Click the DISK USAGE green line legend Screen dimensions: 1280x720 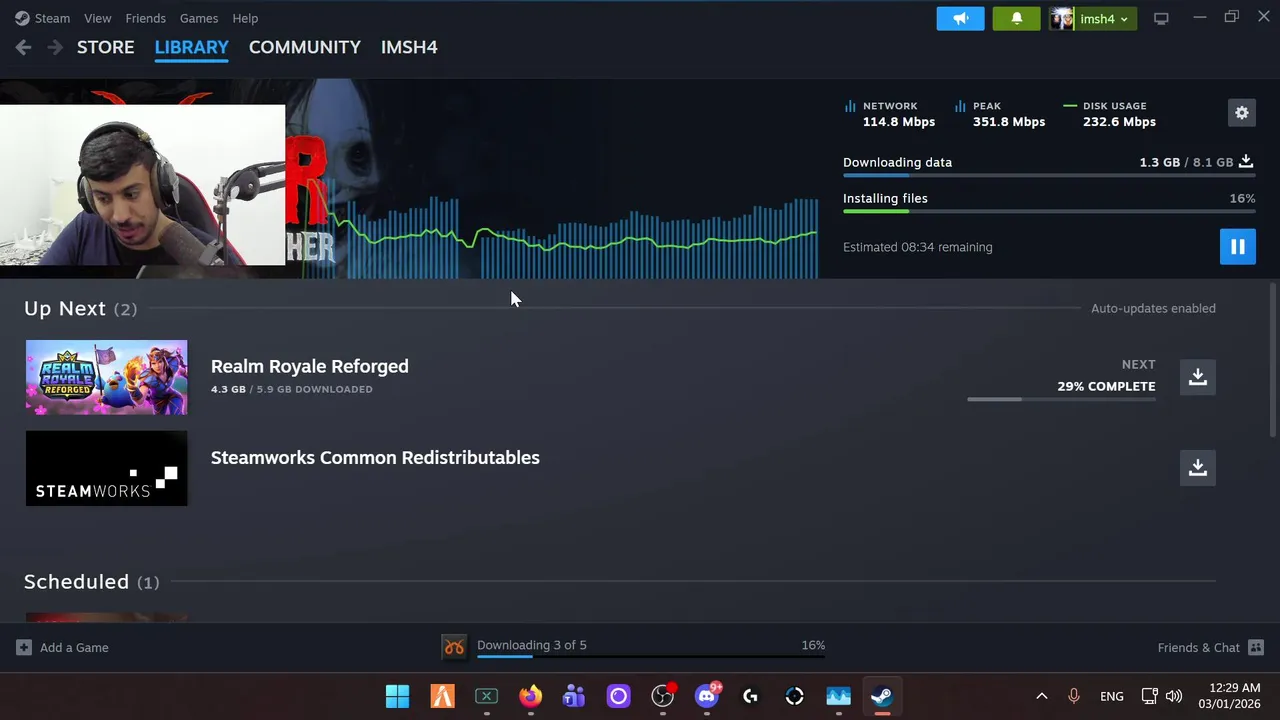point(1070,106)
